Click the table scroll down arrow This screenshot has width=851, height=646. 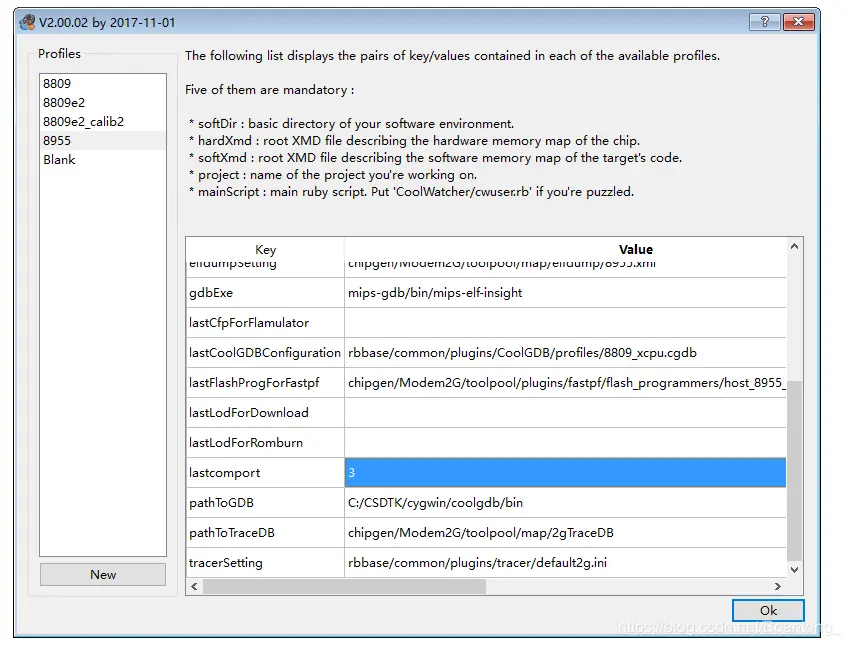794,569
